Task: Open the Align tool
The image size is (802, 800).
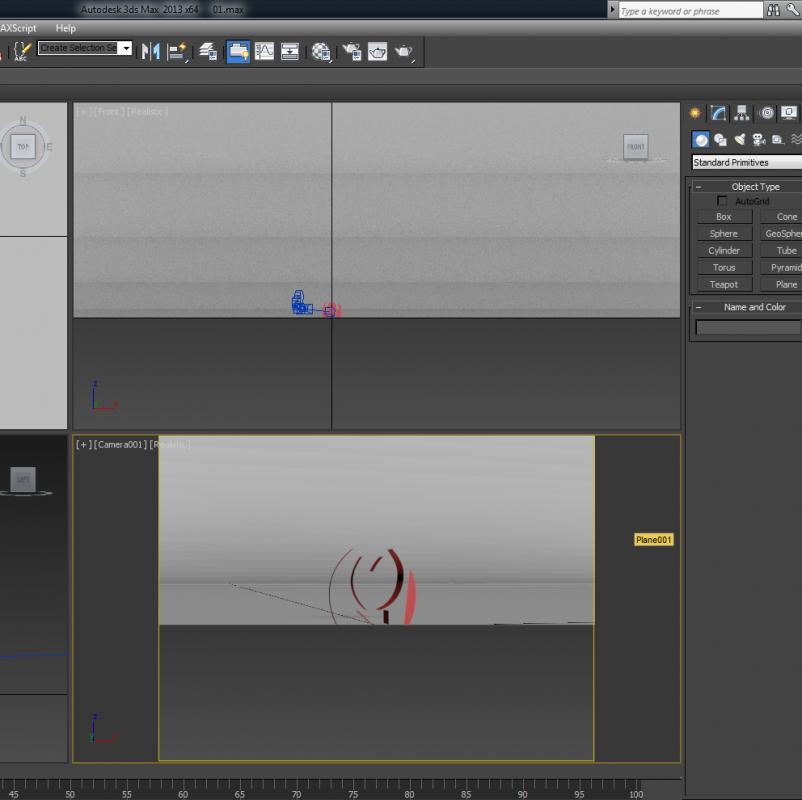Action: click(x=178, y=51)
